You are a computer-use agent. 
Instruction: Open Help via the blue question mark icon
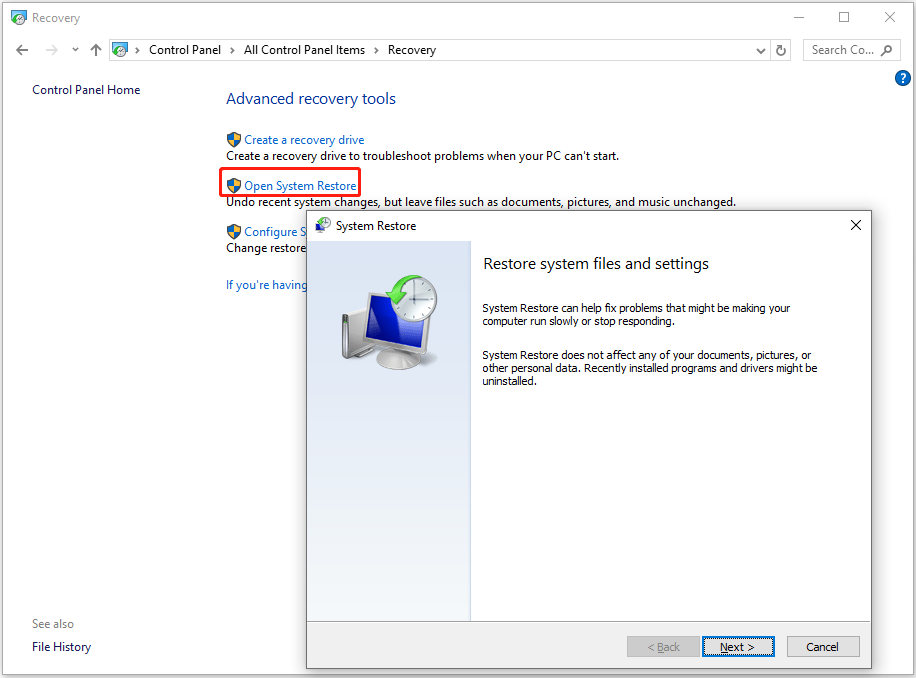[x=903, y=77]
